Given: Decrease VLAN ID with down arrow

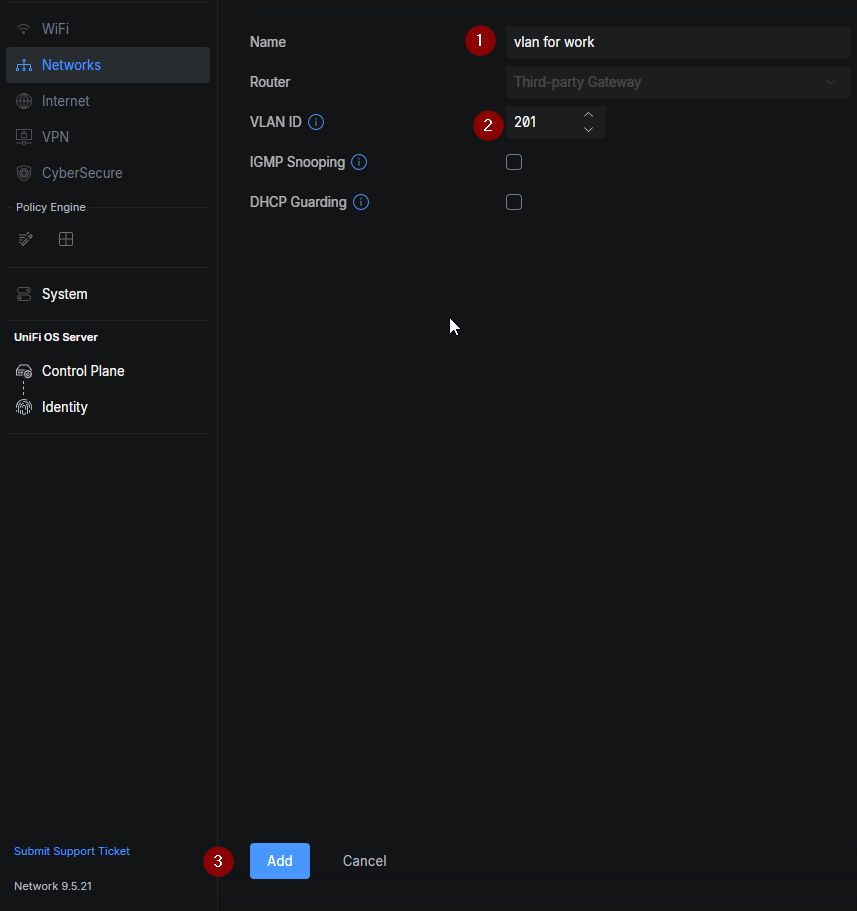Looking at the screenshot, I should click(588, 130).
